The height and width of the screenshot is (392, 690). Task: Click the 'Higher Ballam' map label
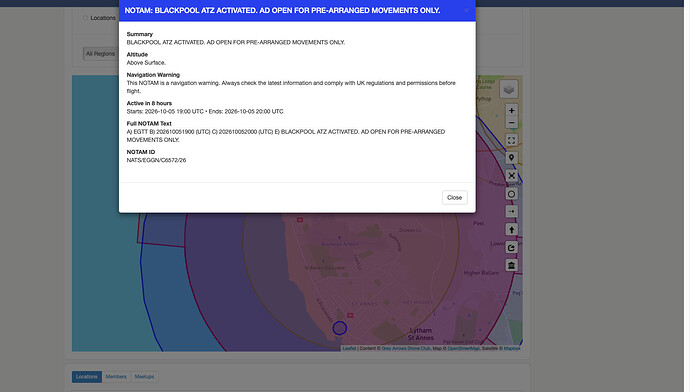481,273
